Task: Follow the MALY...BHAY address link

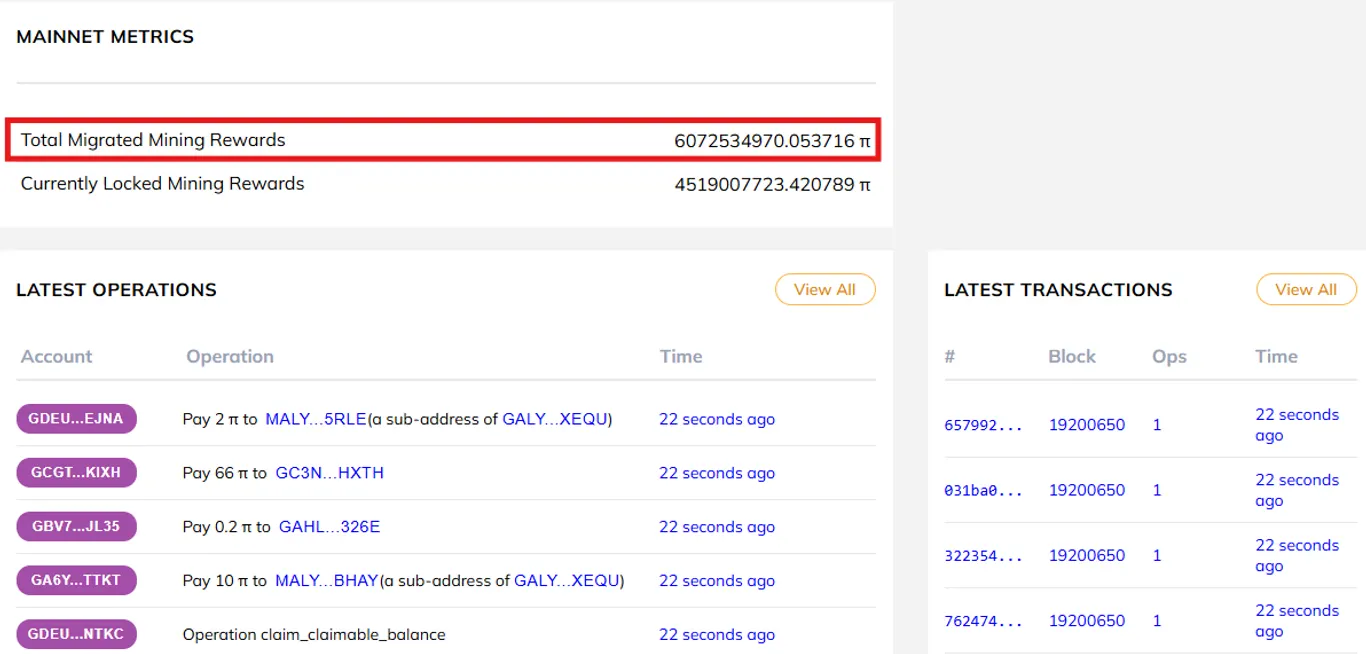Action: [327, 580]
